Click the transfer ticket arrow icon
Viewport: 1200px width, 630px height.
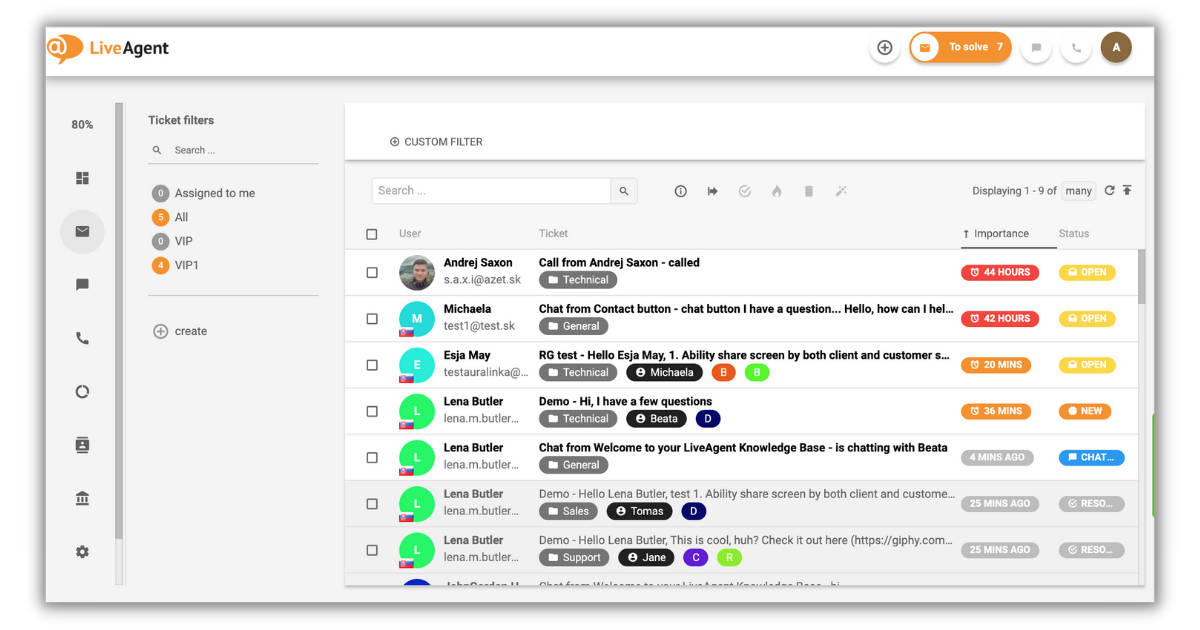coord(712,190)
